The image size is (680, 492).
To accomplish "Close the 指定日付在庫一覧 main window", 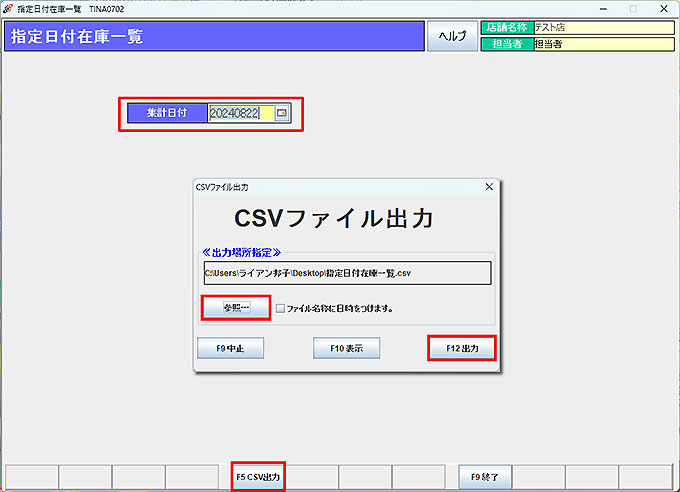I will point(664,9).
